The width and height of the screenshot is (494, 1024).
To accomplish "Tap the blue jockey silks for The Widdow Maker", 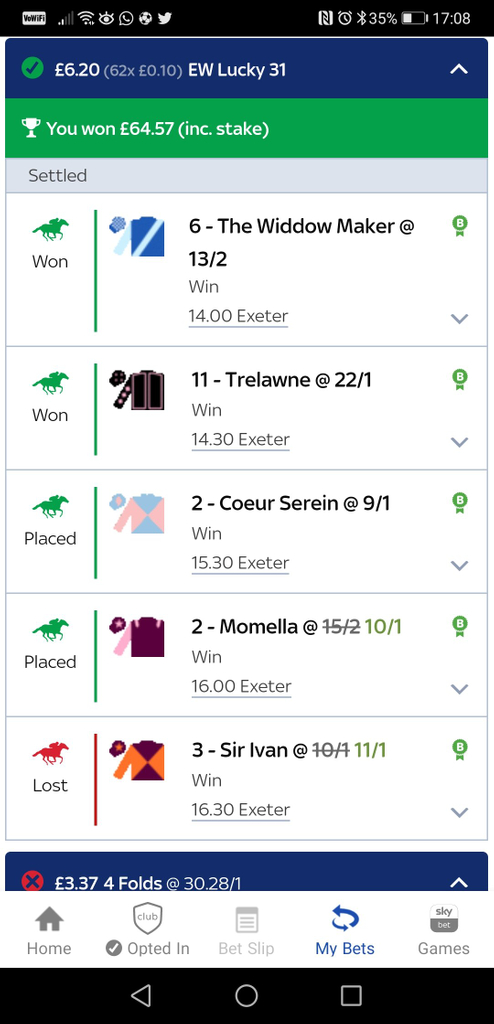I will tap(137, 236).
